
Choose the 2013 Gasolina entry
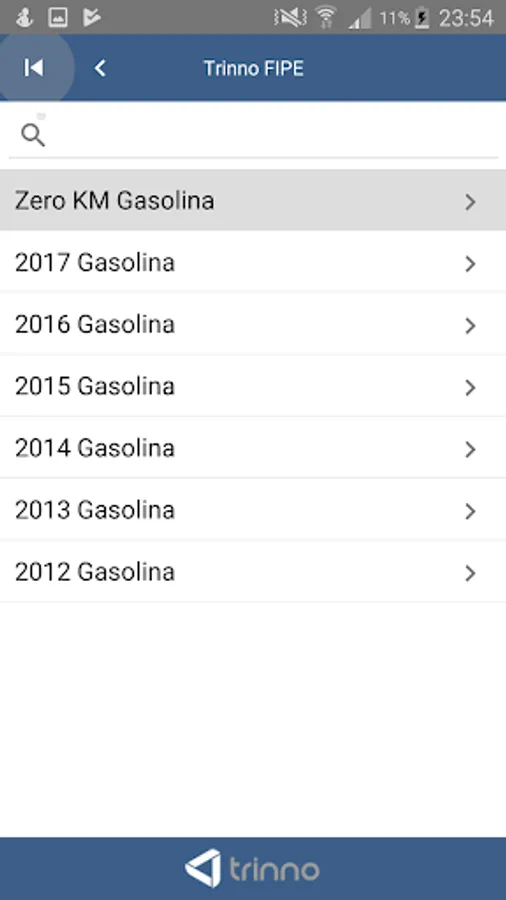point(253,510)
